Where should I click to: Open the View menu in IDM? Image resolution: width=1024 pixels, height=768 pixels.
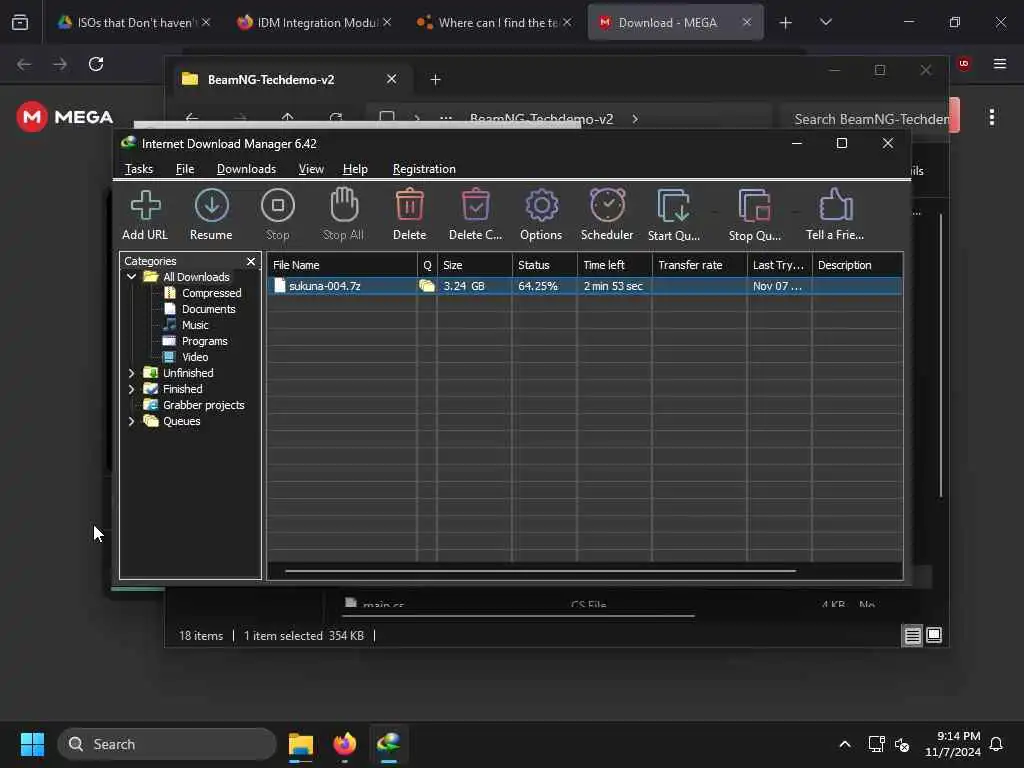311,169
